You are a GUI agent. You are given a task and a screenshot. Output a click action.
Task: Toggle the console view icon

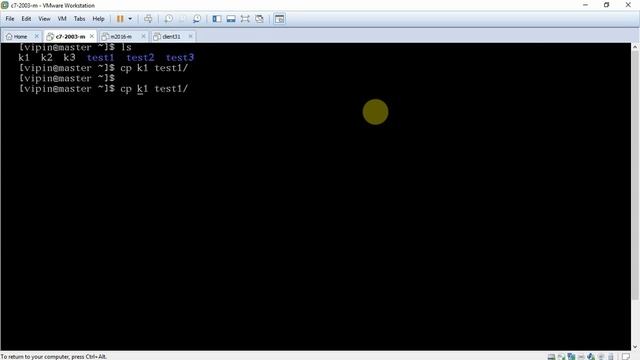click(280, 19)
